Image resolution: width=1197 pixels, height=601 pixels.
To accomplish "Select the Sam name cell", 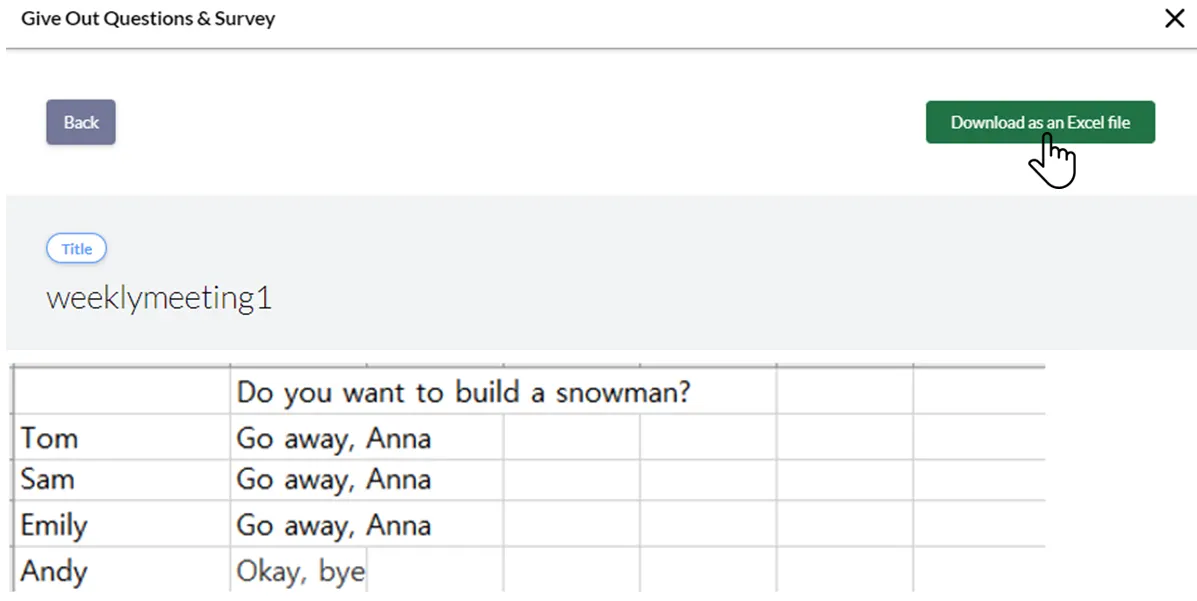I will coord(48,479).
